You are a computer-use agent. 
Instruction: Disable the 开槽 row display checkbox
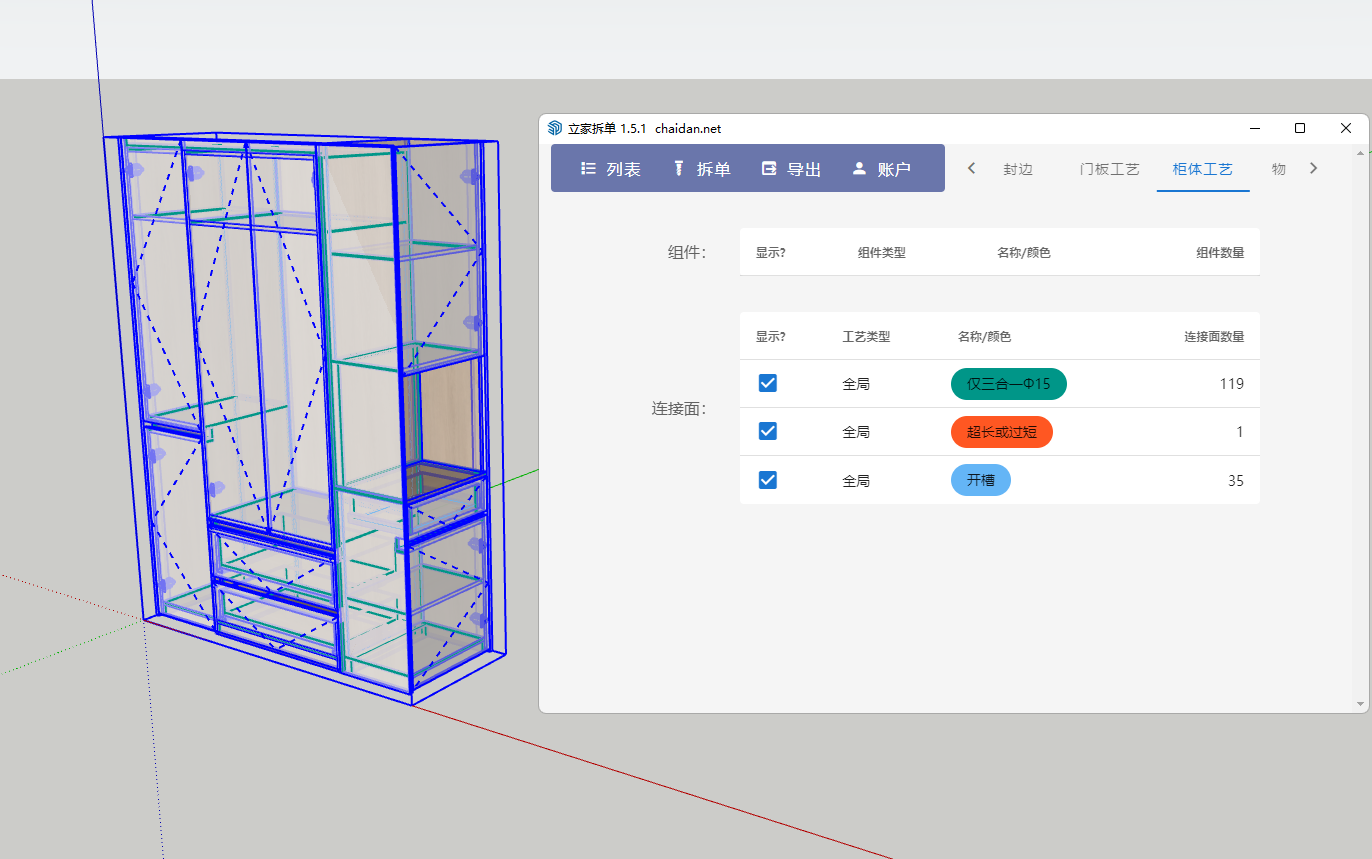click(x=768, y=480)
